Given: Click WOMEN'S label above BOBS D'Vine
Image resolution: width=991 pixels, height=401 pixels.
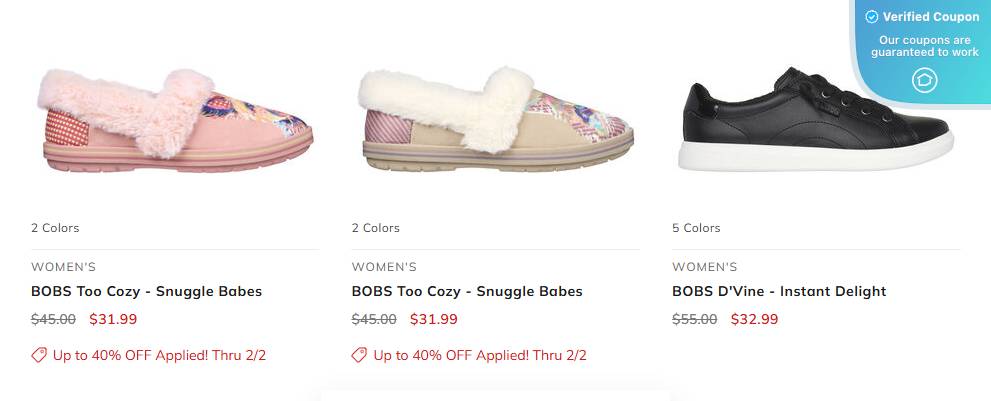Looking at the screenshot, I should (x=704, y=267).
